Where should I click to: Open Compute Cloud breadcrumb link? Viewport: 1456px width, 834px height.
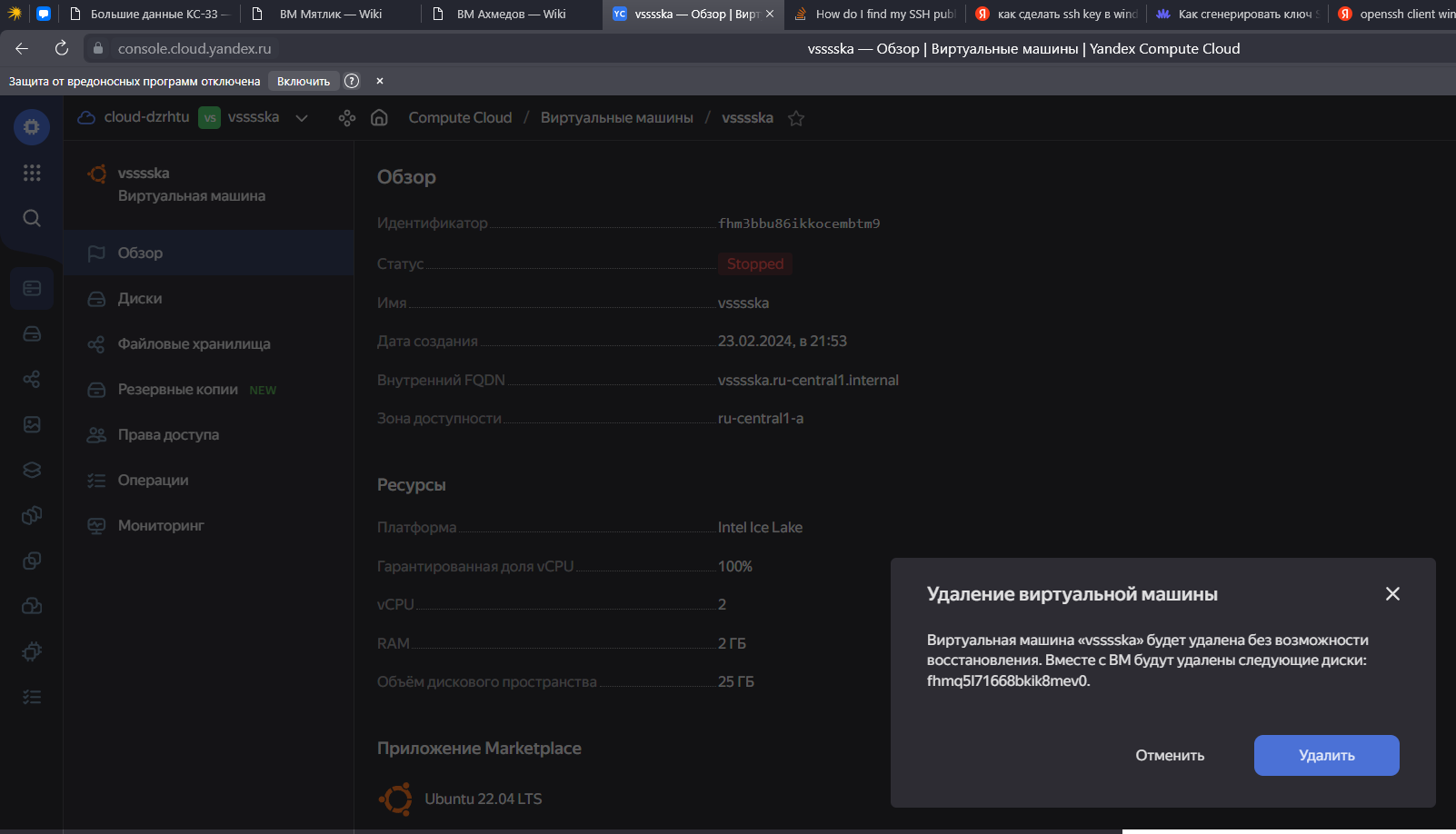tap(460, 118)
